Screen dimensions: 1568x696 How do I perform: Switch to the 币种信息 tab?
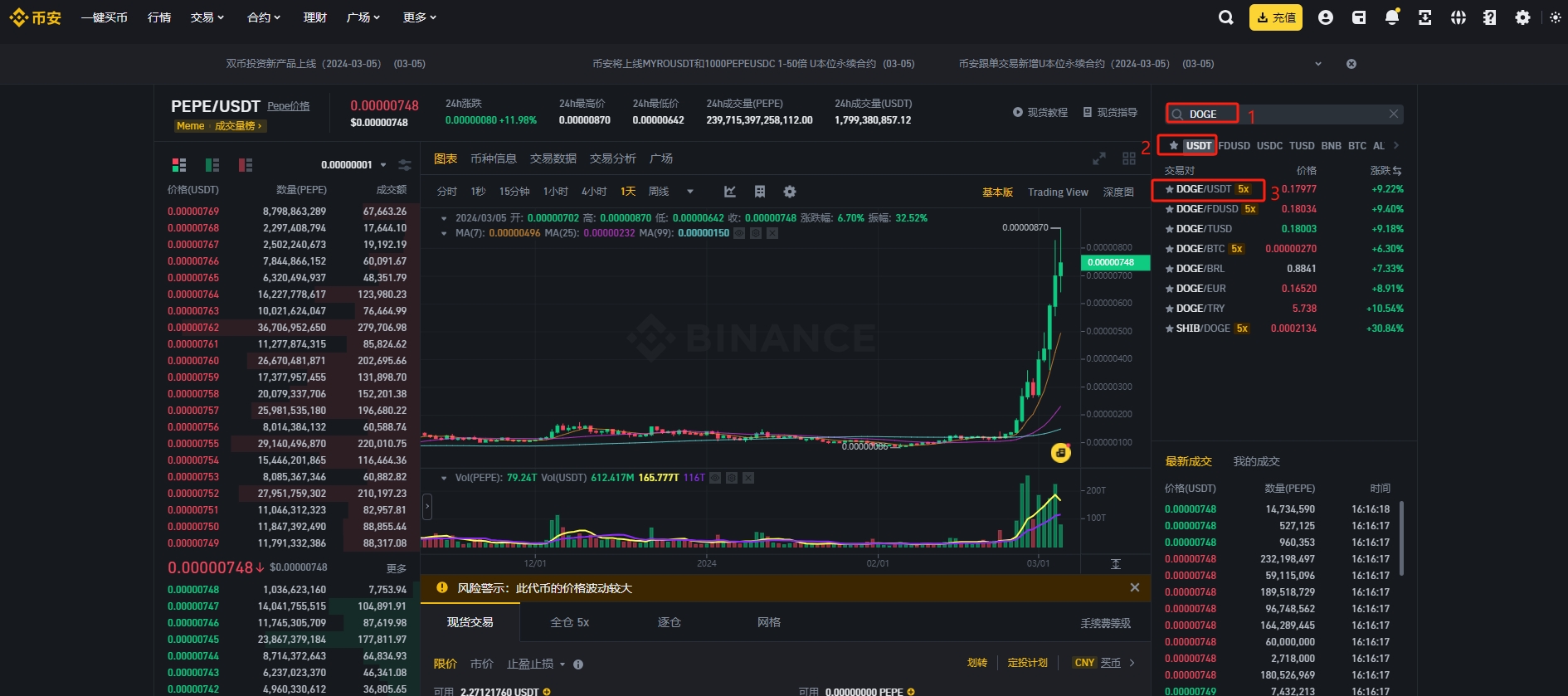[x=494, y=158]
